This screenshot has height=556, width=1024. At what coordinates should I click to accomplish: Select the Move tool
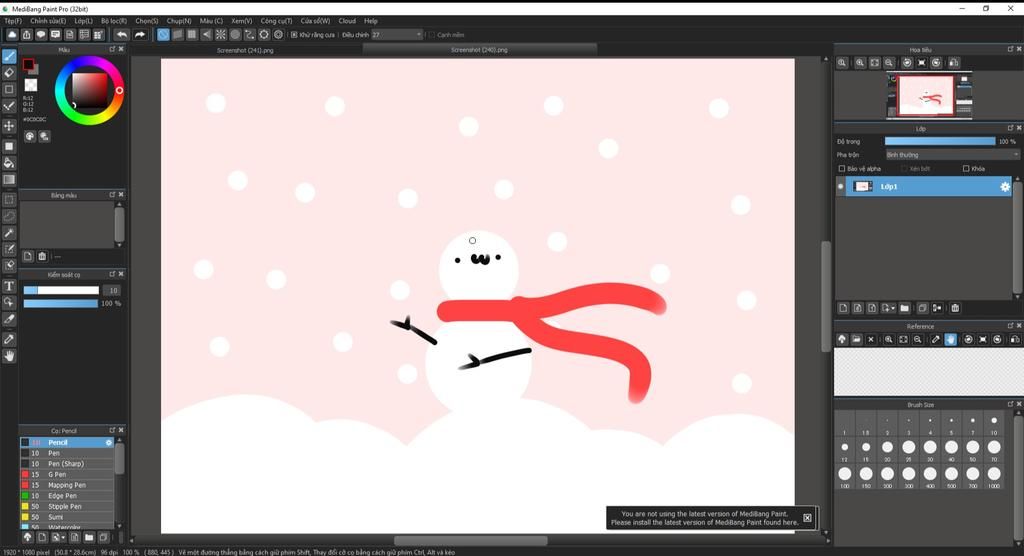click(9, 125)
